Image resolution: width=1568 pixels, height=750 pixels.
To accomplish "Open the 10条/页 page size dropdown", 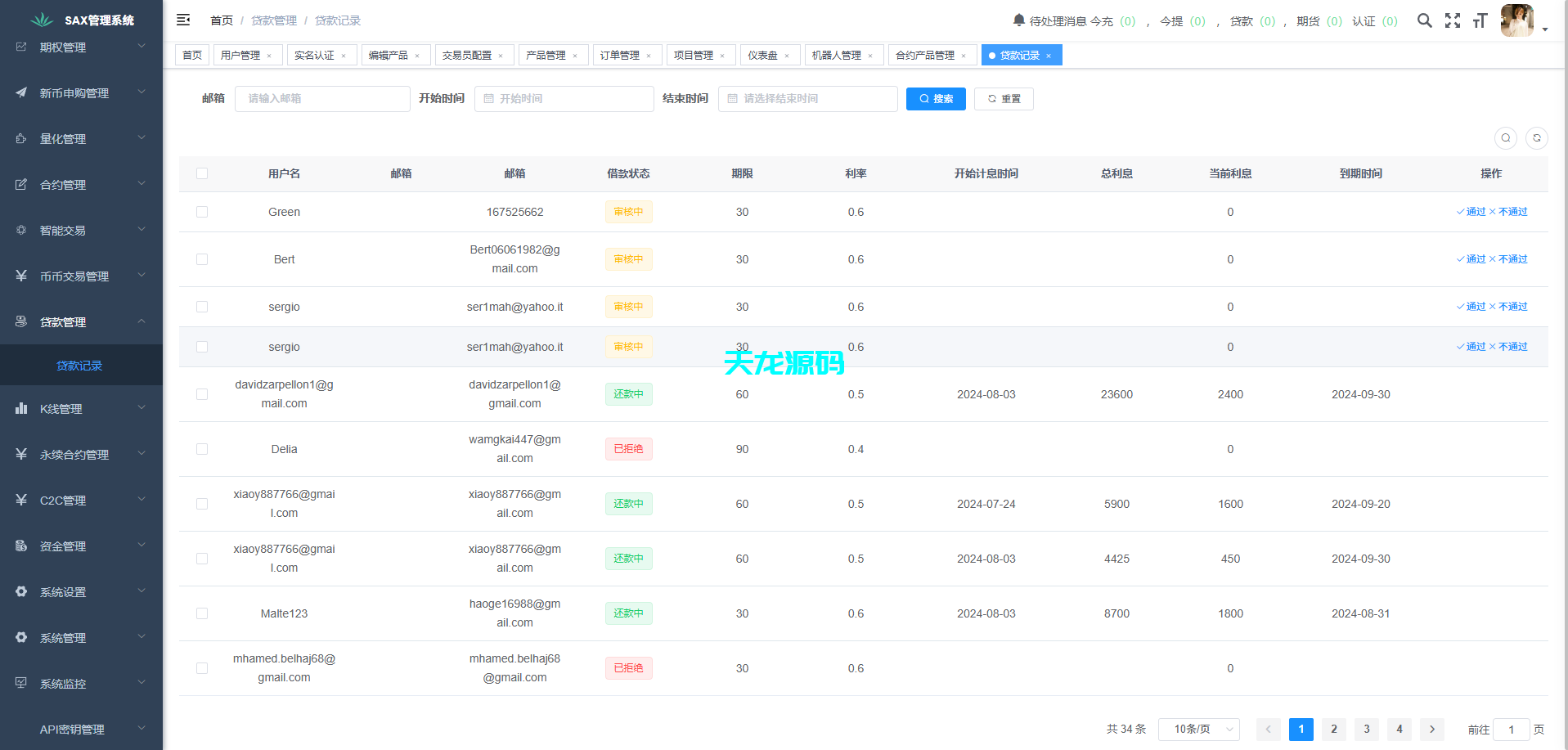I will 1198,729.
